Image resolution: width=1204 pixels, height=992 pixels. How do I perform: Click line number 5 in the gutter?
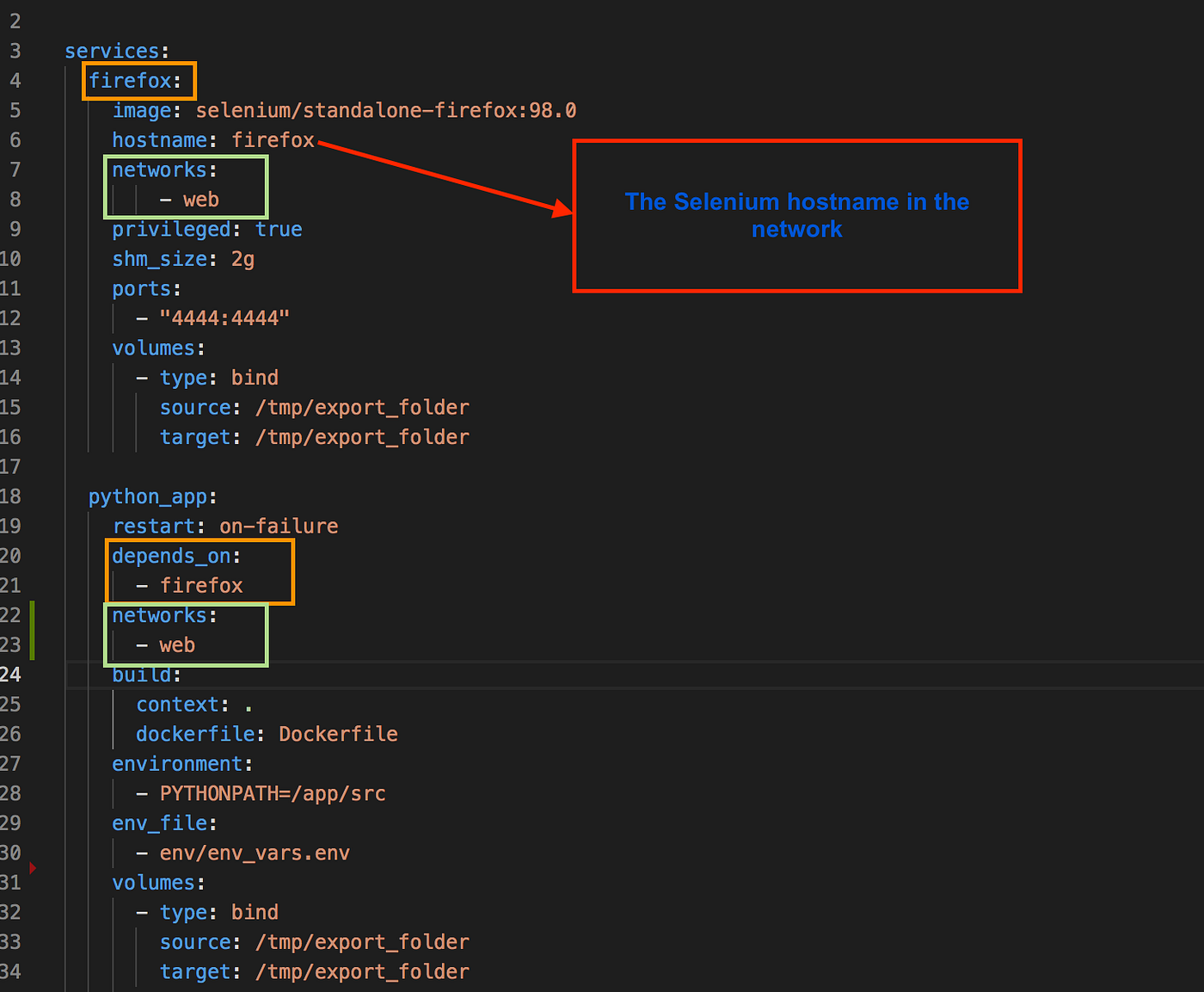click(x=15, y=110)
